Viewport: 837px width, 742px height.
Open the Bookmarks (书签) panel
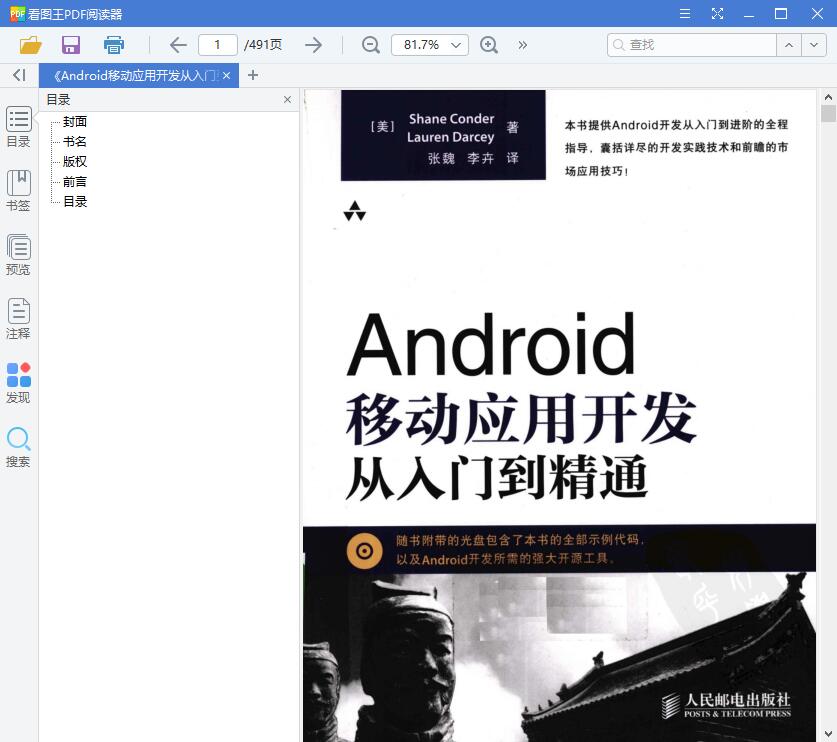coord(18,189)
